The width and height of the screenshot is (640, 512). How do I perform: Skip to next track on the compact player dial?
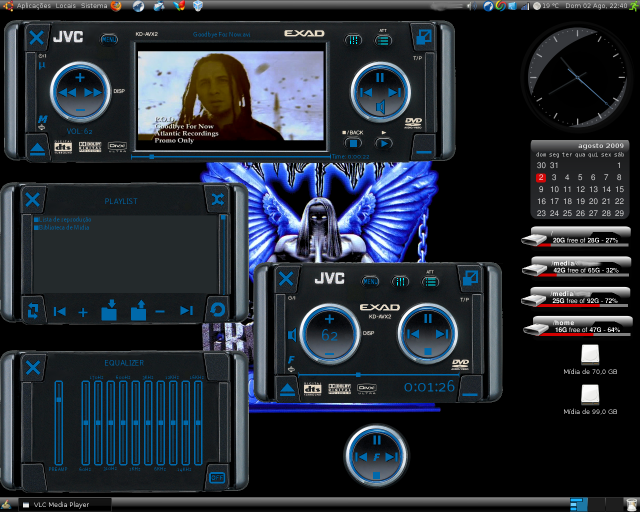pyautogui.click(x=442, y=334)
